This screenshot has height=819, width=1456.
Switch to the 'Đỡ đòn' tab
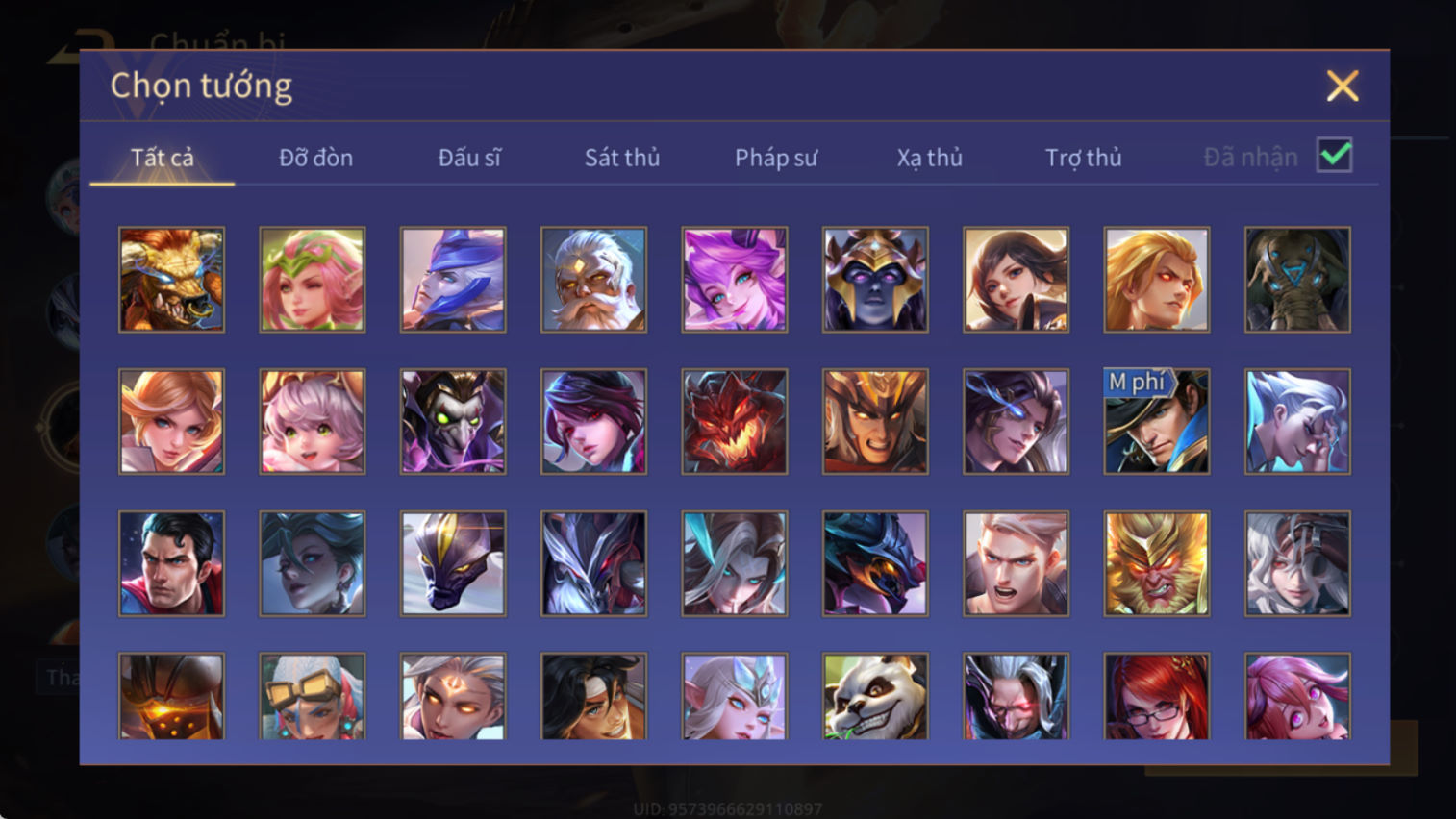pos(315,157)
